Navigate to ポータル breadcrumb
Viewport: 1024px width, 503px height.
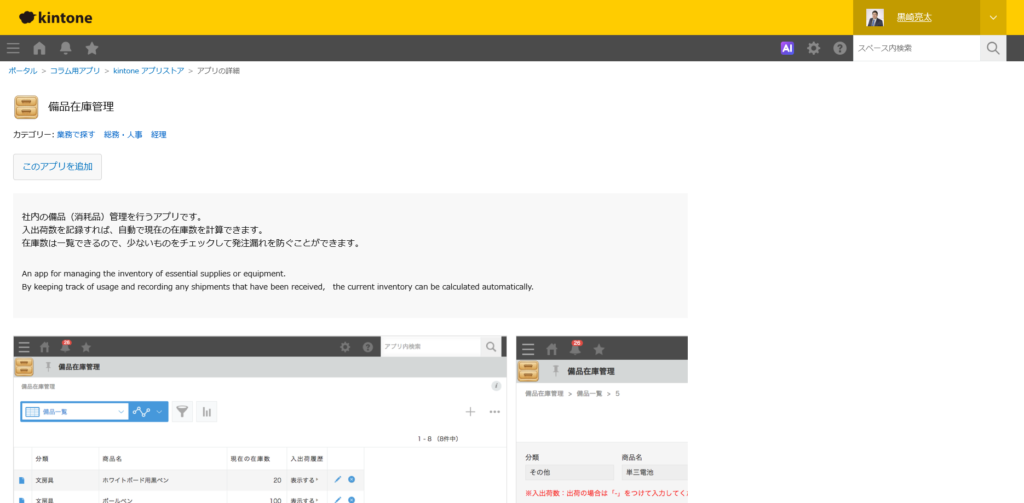coord(23,71)
